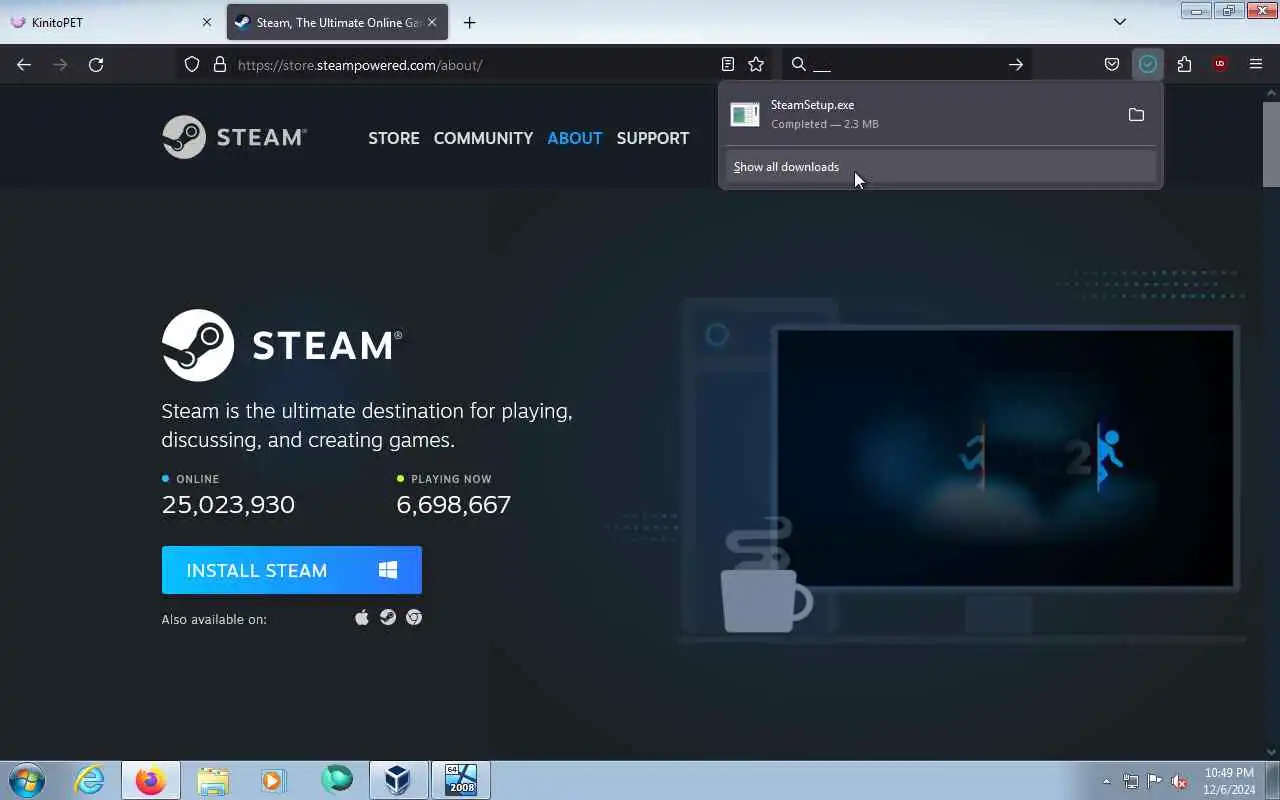1280x800 pixels.
Task: Click the online count 25,023,930
Action: pos(228,505)
